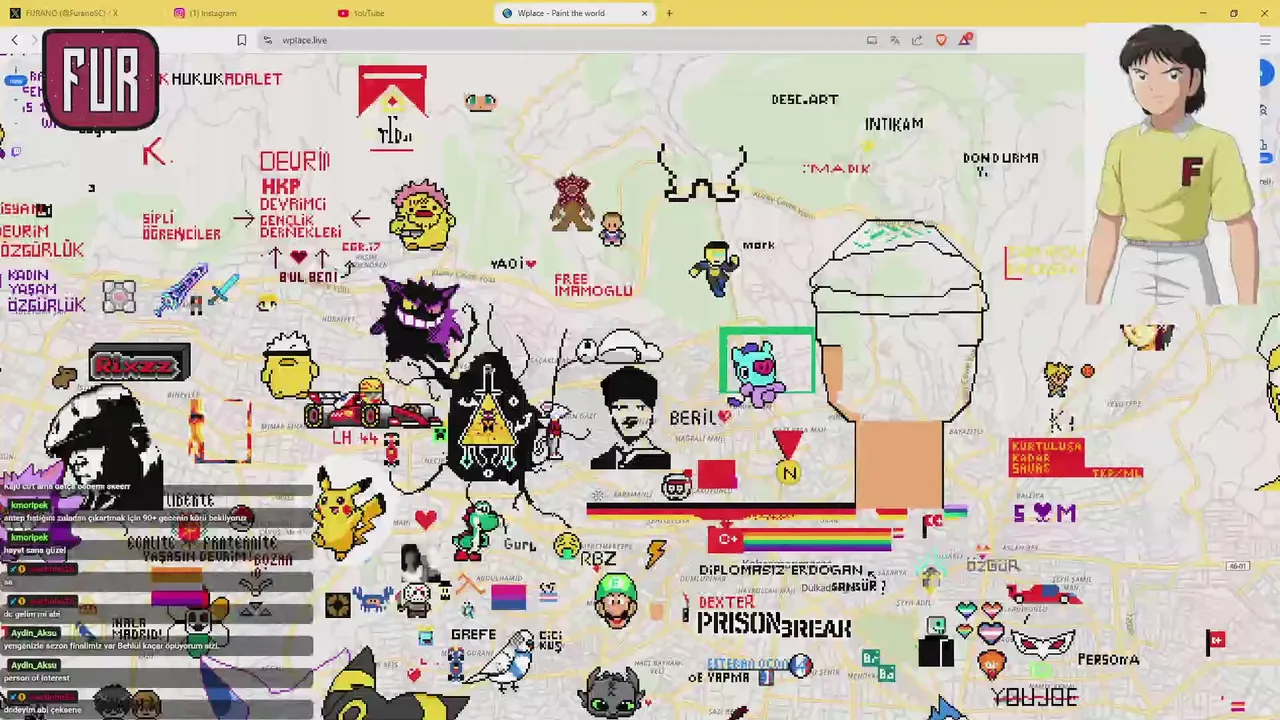Click the red DEVRIM text near HKP
The height and width of the screenshot is (720, 1280).
click(x=294, y=161)
